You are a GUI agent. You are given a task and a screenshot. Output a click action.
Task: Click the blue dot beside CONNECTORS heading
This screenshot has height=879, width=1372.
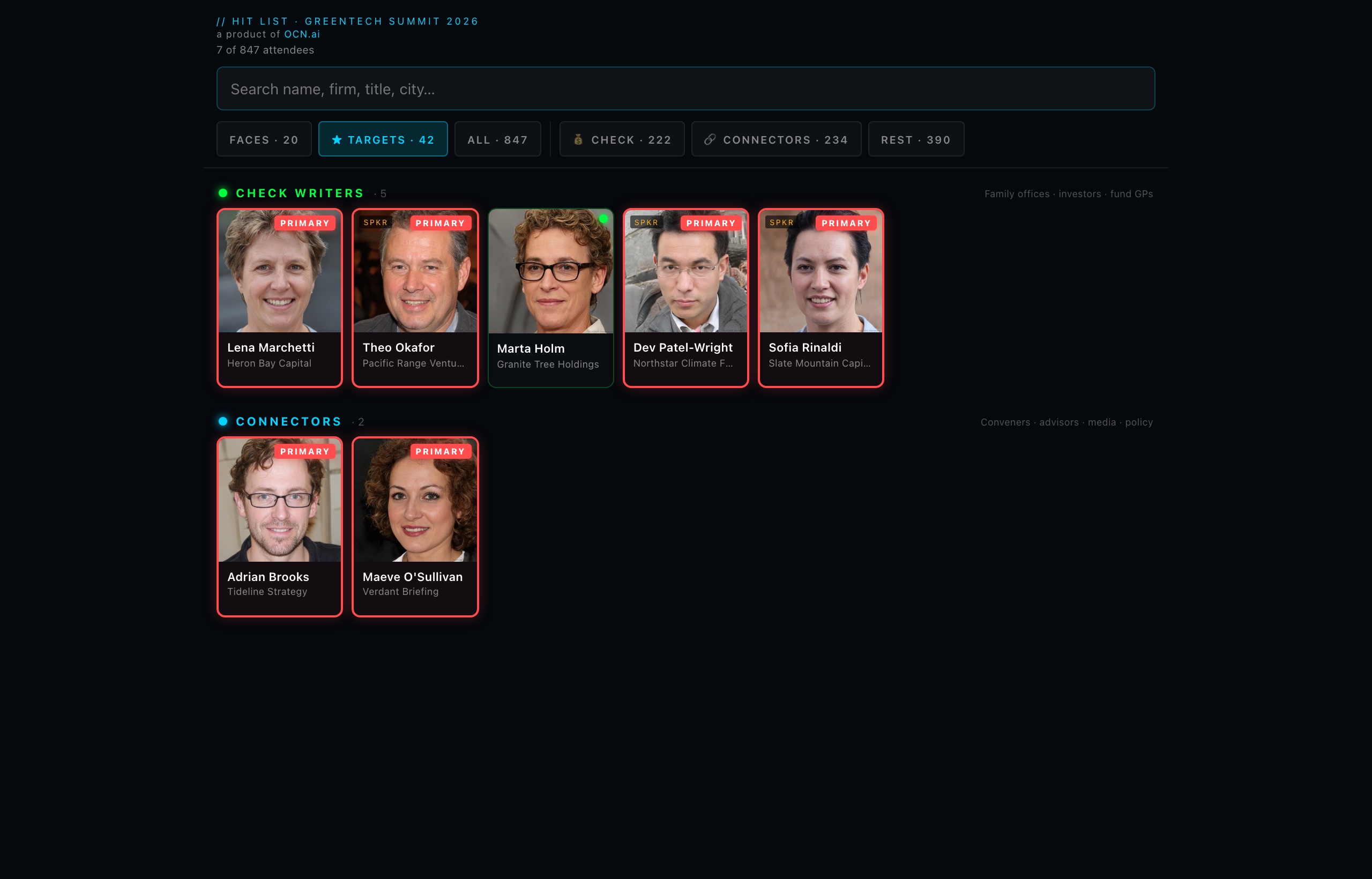point(223,421)
